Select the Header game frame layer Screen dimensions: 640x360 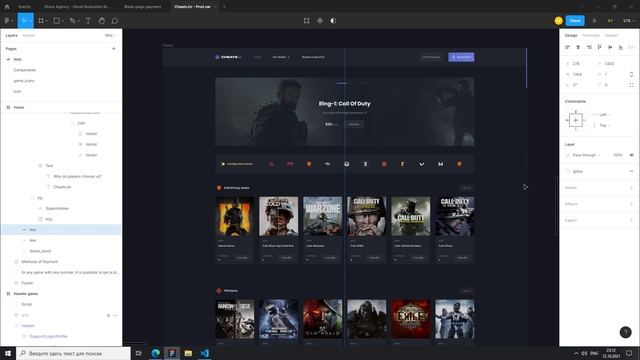pos(26,294)
